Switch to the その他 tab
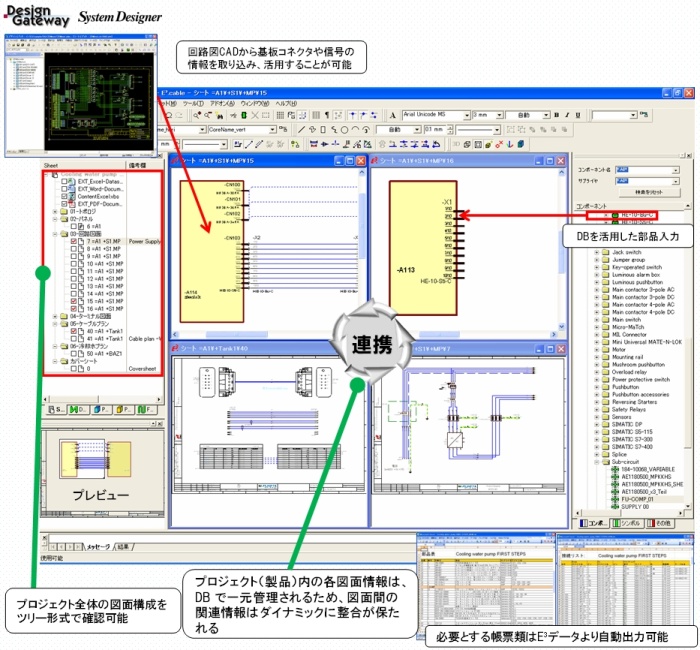This screenshot has height=650, width=700. click(x=659, y=523)
